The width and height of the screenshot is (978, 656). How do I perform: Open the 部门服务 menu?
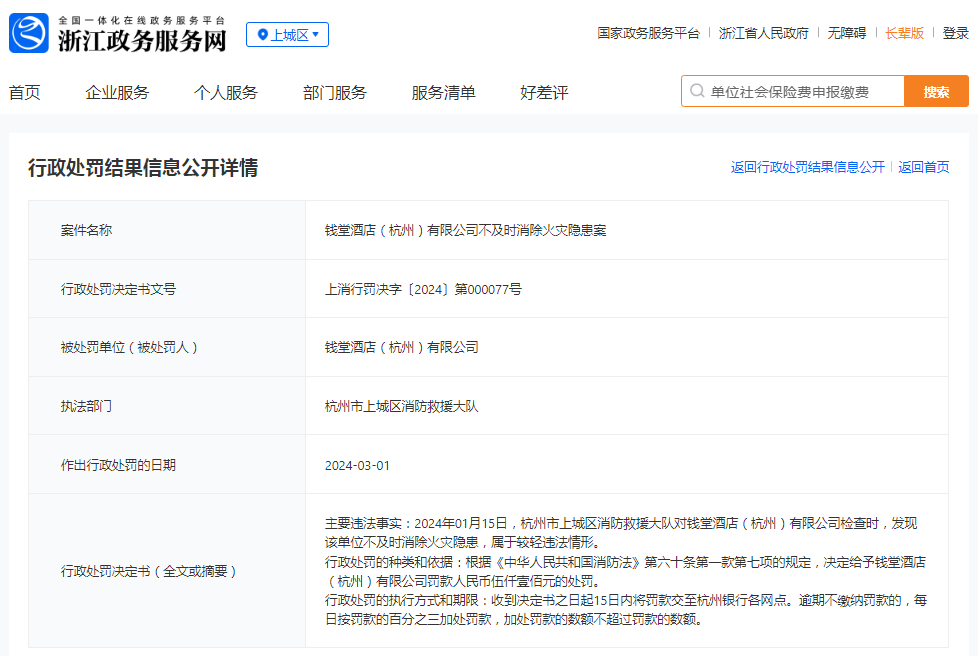[335, 93]
